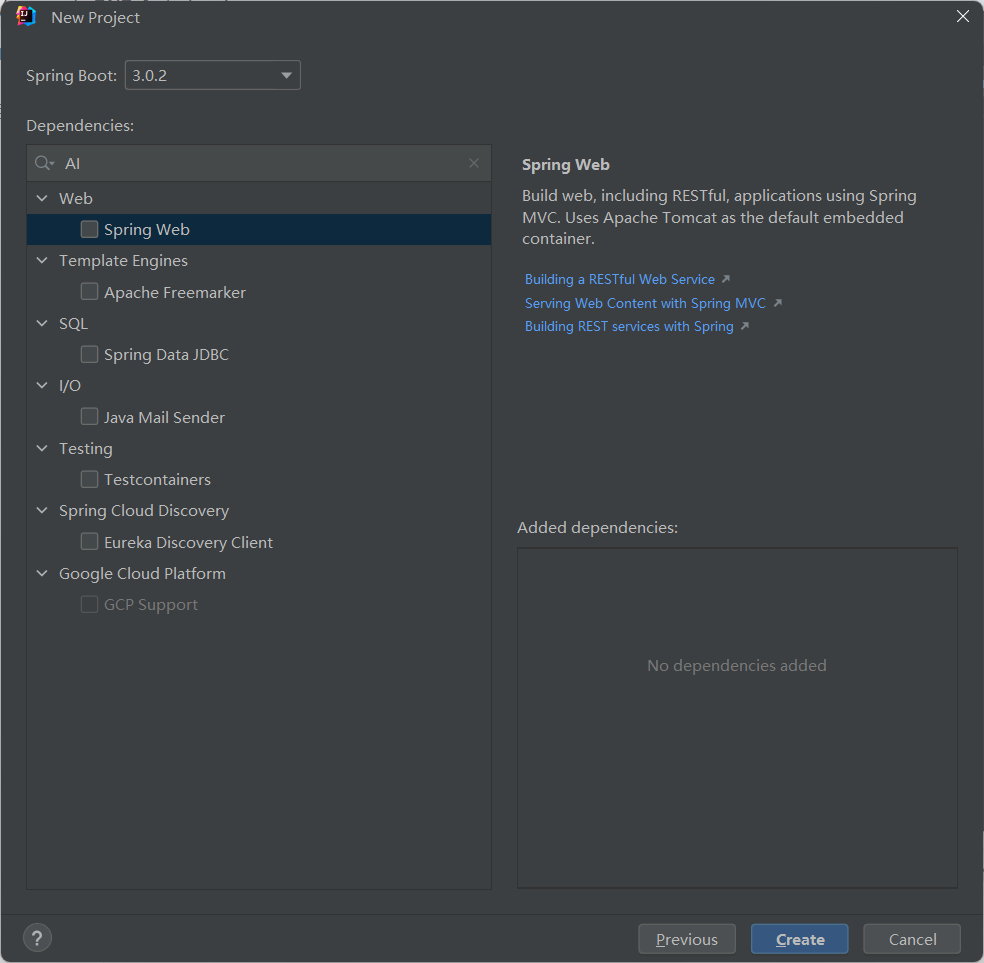Select the Apache Freemarker label
The width and height of the screenshot is (984, 963).
tap(175, 292)
